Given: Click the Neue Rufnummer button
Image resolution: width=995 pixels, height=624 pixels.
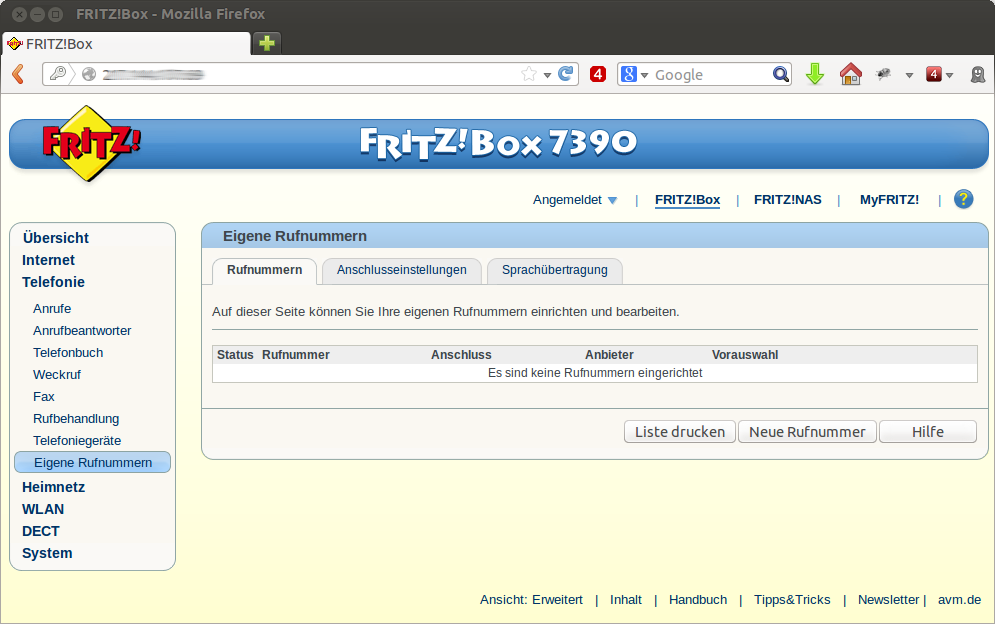Looking at the screenshot, I should click(807, 432).
